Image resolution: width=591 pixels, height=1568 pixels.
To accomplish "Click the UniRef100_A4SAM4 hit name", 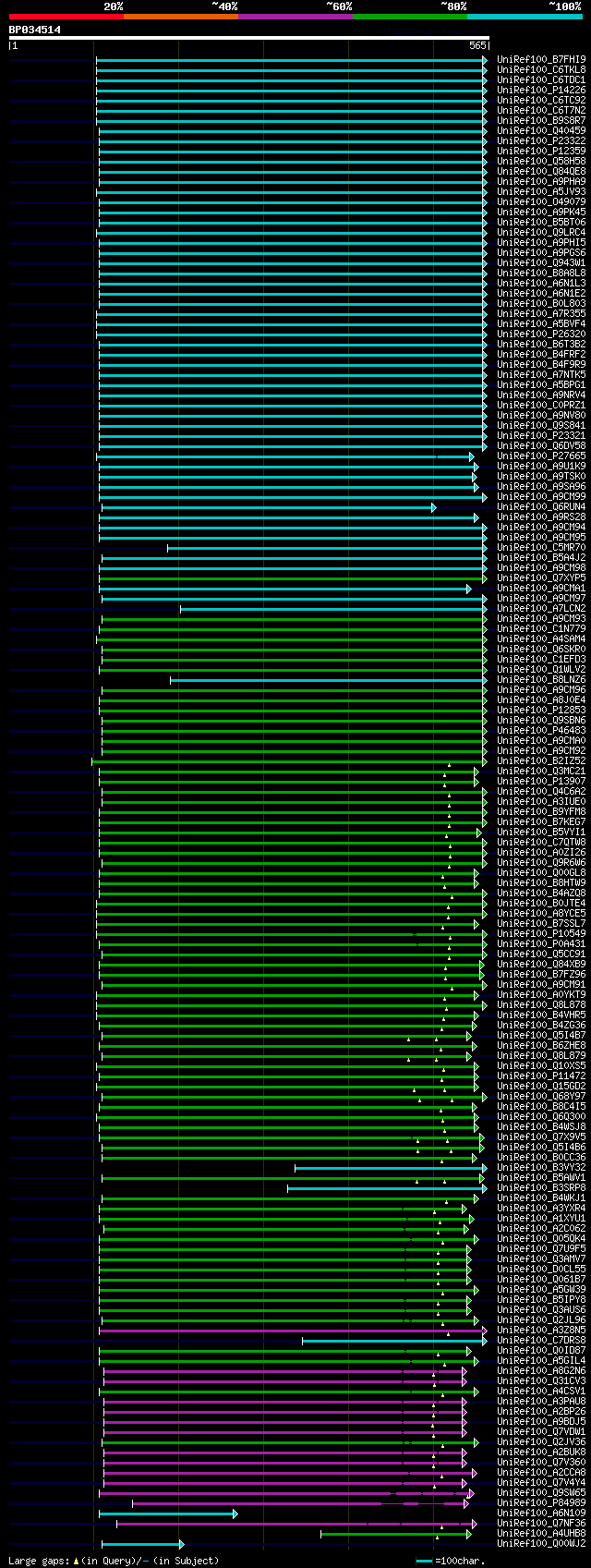I will tap(541, 638).
